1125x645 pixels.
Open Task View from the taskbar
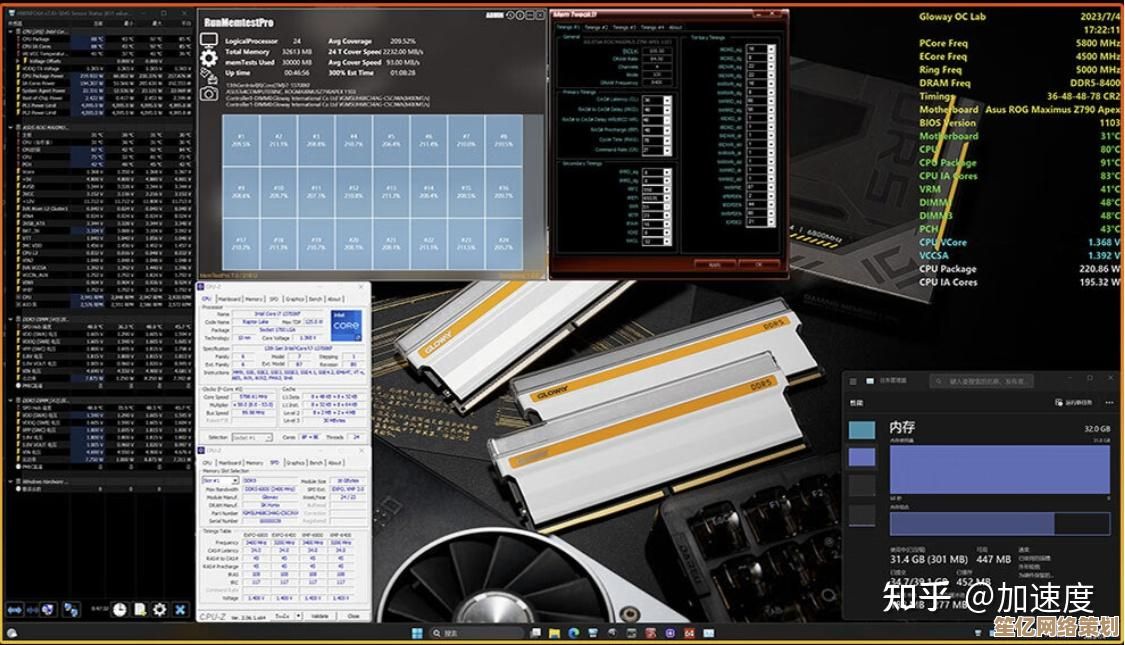535,633
